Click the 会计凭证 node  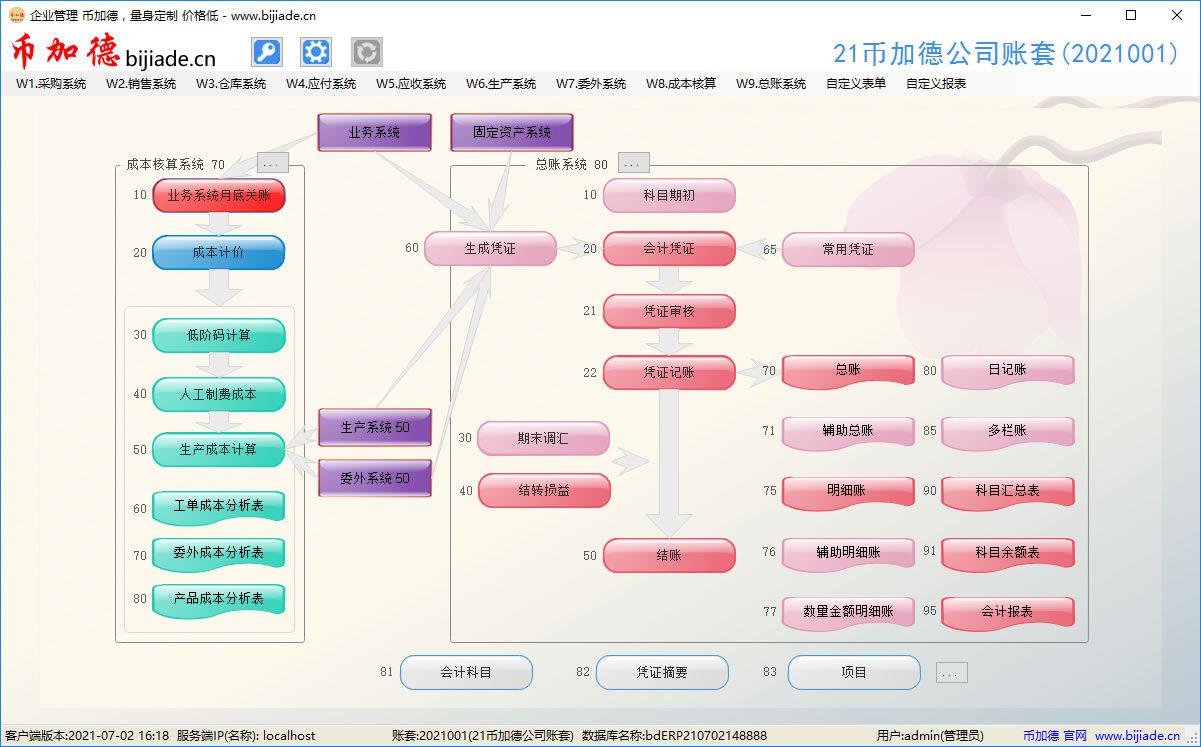pyautogui.click(x=669, y=248)
